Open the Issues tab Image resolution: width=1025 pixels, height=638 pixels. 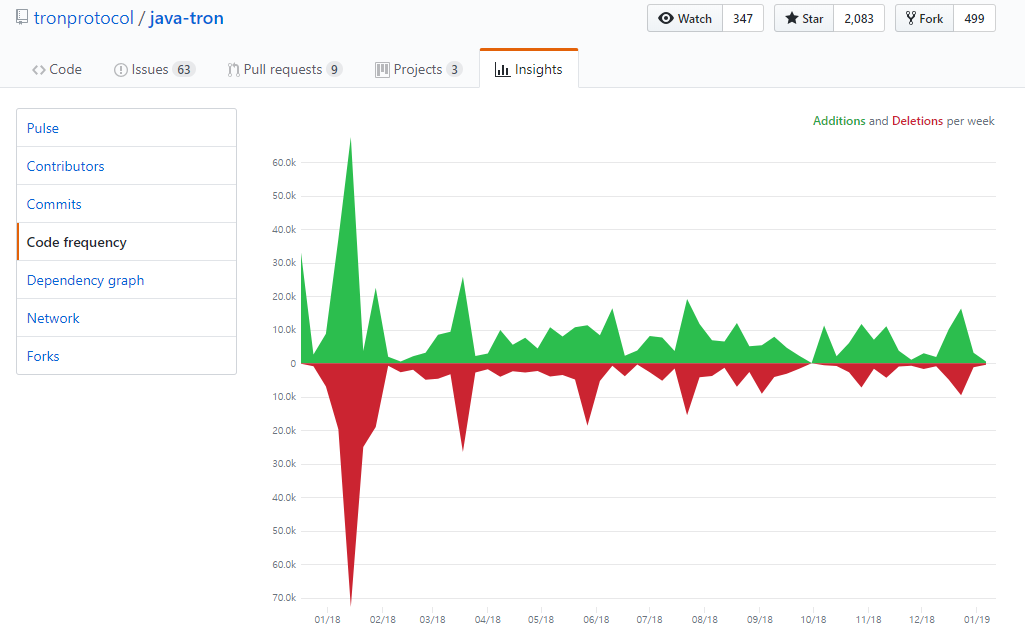click(x=154, y=69)
